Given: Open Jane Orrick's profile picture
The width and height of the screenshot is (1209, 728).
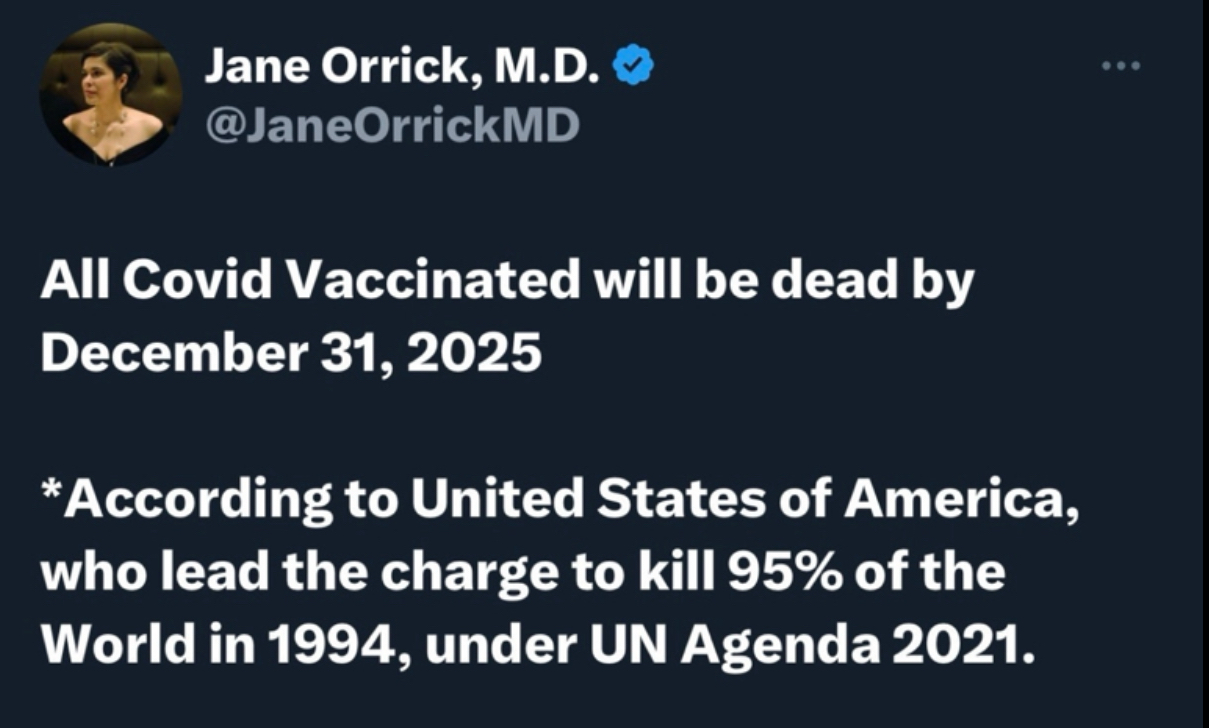Looking at the screenshot, I should click(x=110, y=94).
